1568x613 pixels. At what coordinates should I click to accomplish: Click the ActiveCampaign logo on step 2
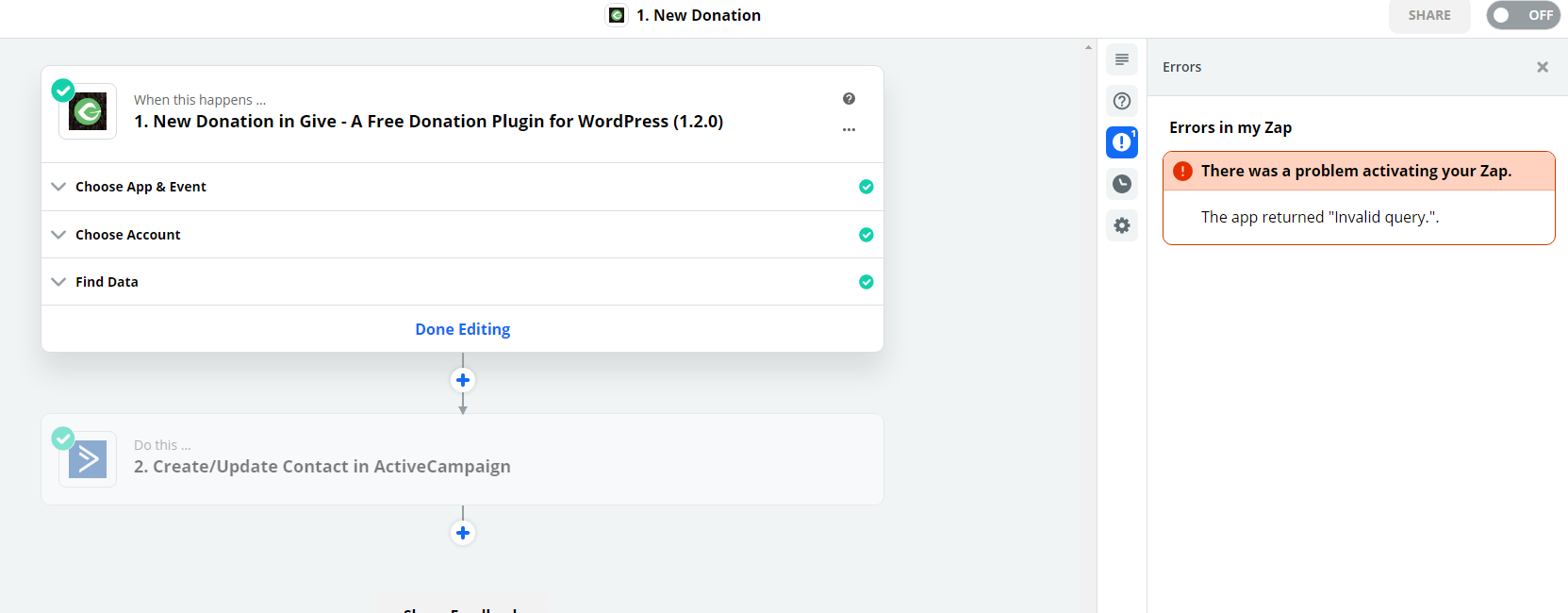[88, 459]
